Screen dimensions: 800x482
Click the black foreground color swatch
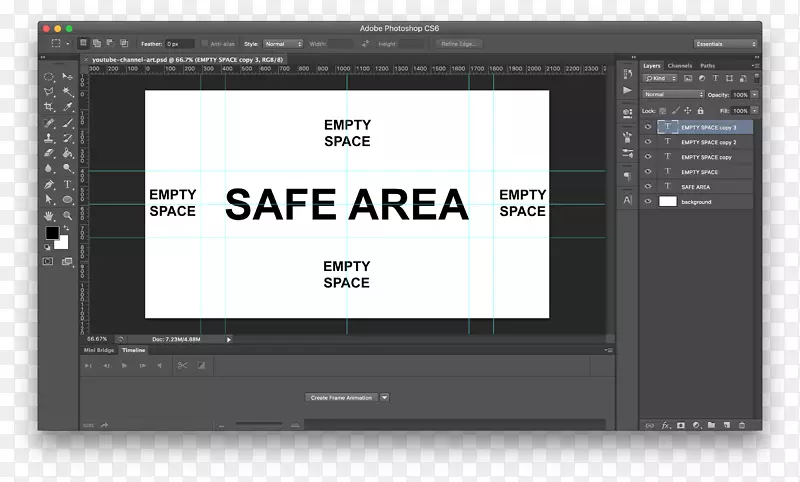coord(52,234)
